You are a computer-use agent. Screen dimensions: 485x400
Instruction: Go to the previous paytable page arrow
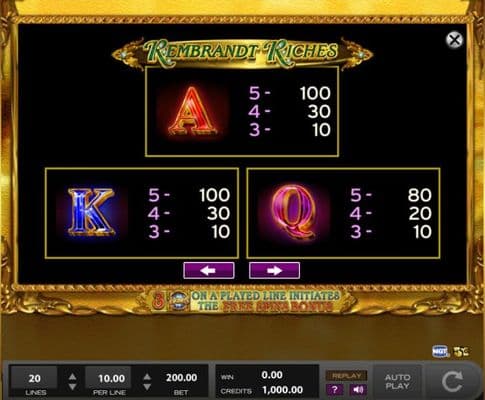tap(209, 270)
